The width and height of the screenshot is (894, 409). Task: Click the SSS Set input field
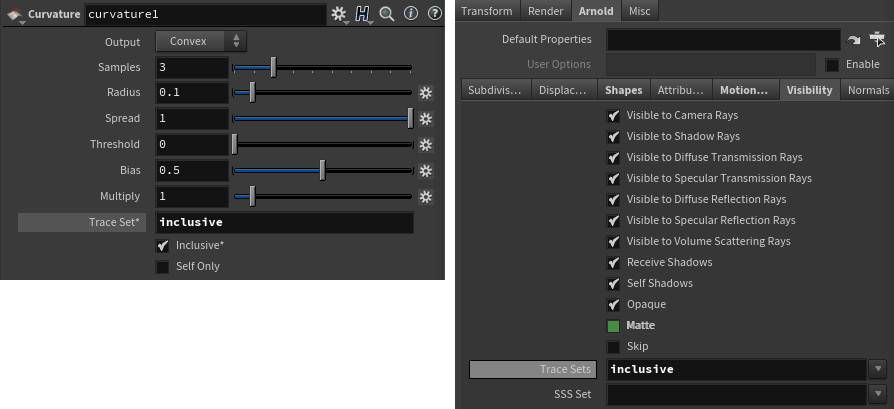pos(737,395)
